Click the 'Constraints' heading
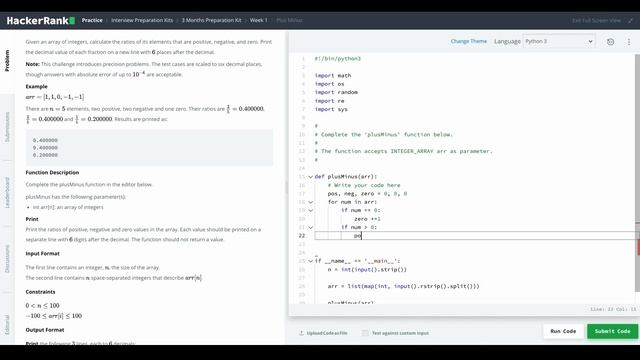 [x=40, y=292]
